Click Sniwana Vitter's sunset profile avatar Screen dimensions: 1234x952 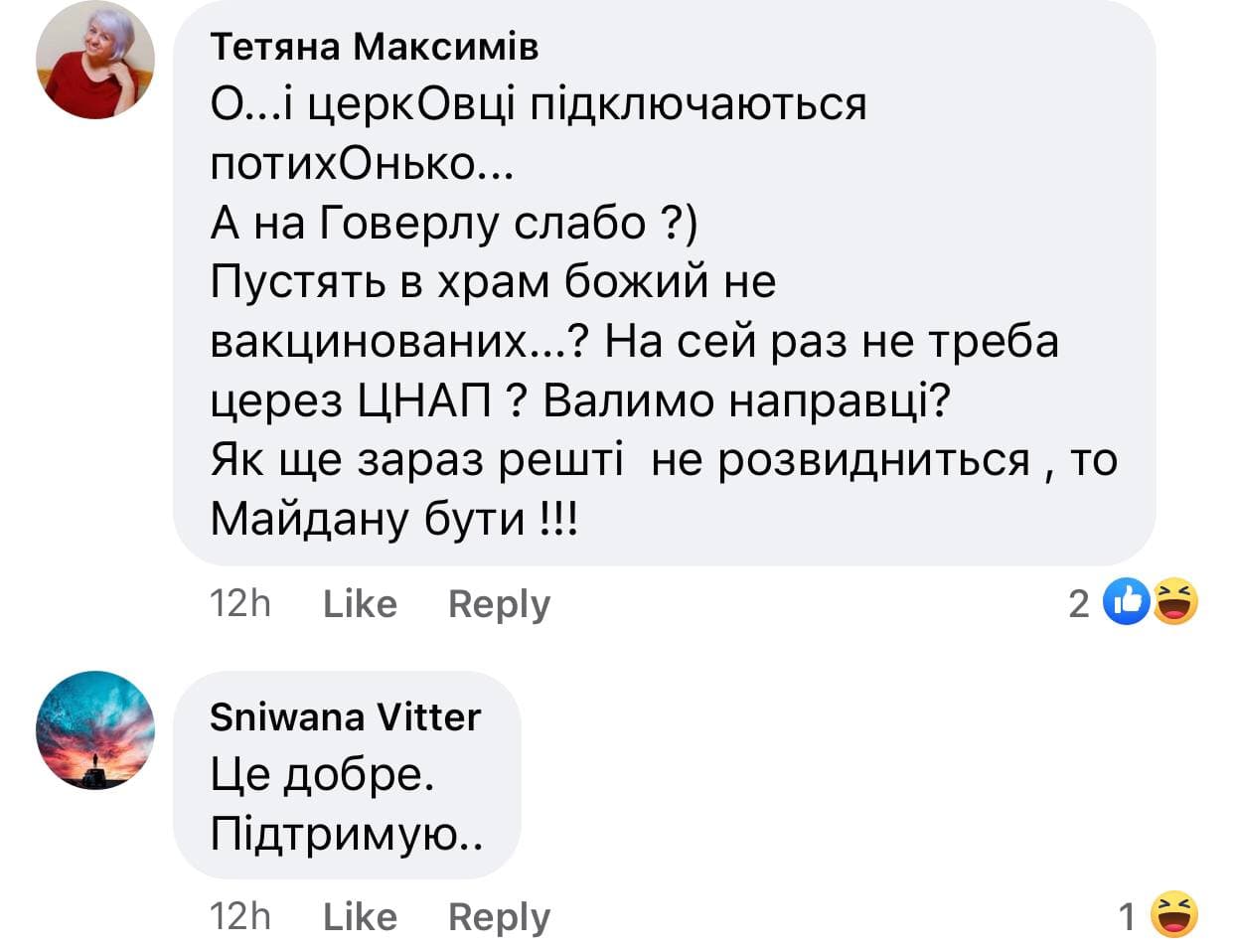coord(95,730)
